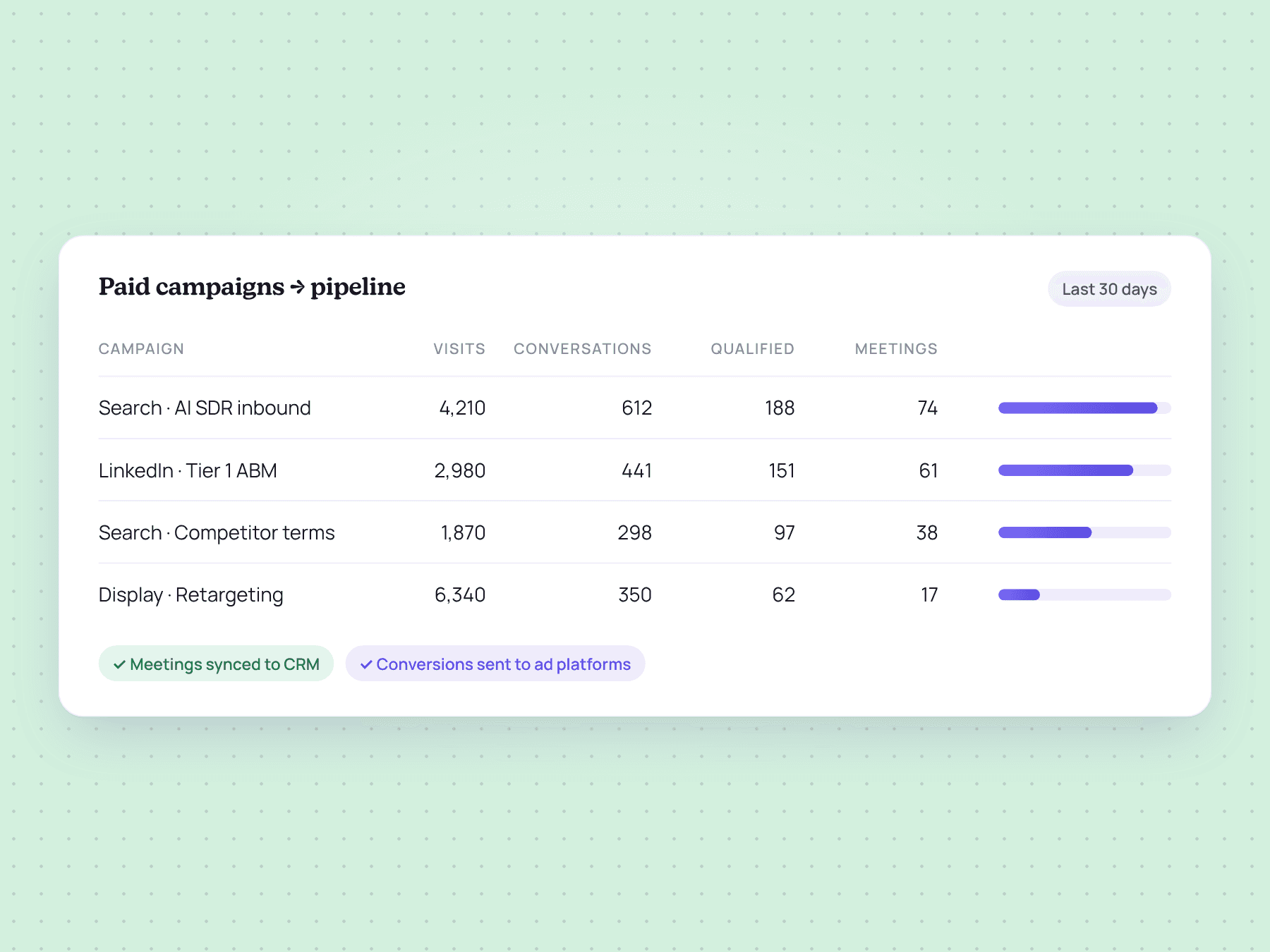Viewport: 1270px width, 952px height.
Task: Click the progress bar for Tier 1 ABM
Action: pos(1084,470)
